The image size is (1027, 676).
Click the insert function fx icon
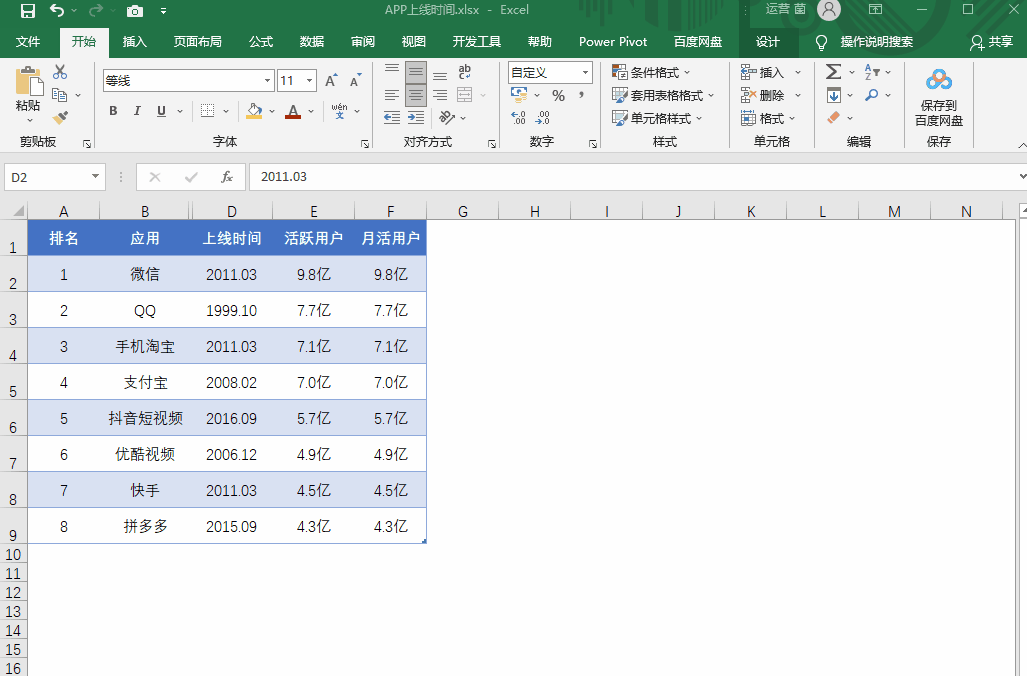coord(227,177)
